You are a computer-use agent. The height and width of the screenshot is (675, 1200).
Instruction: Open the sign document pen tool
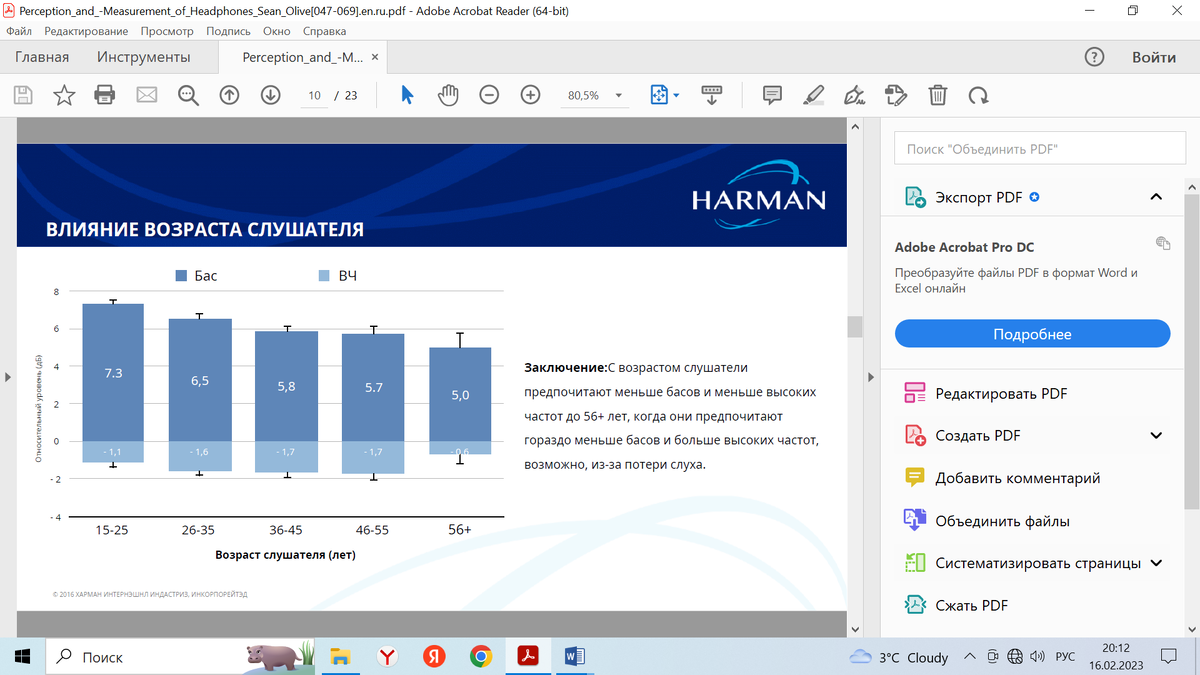[x=854, y=95]
